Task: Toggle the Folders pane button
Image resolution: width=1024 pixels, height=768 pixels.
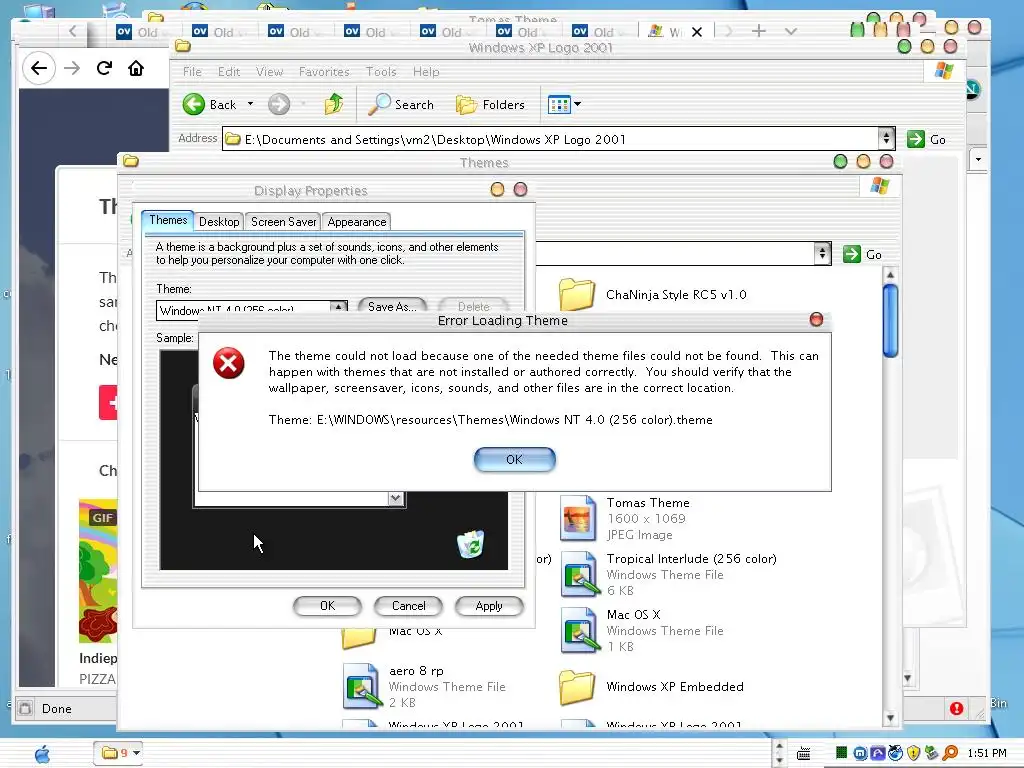Action: [x=490, y=104]
